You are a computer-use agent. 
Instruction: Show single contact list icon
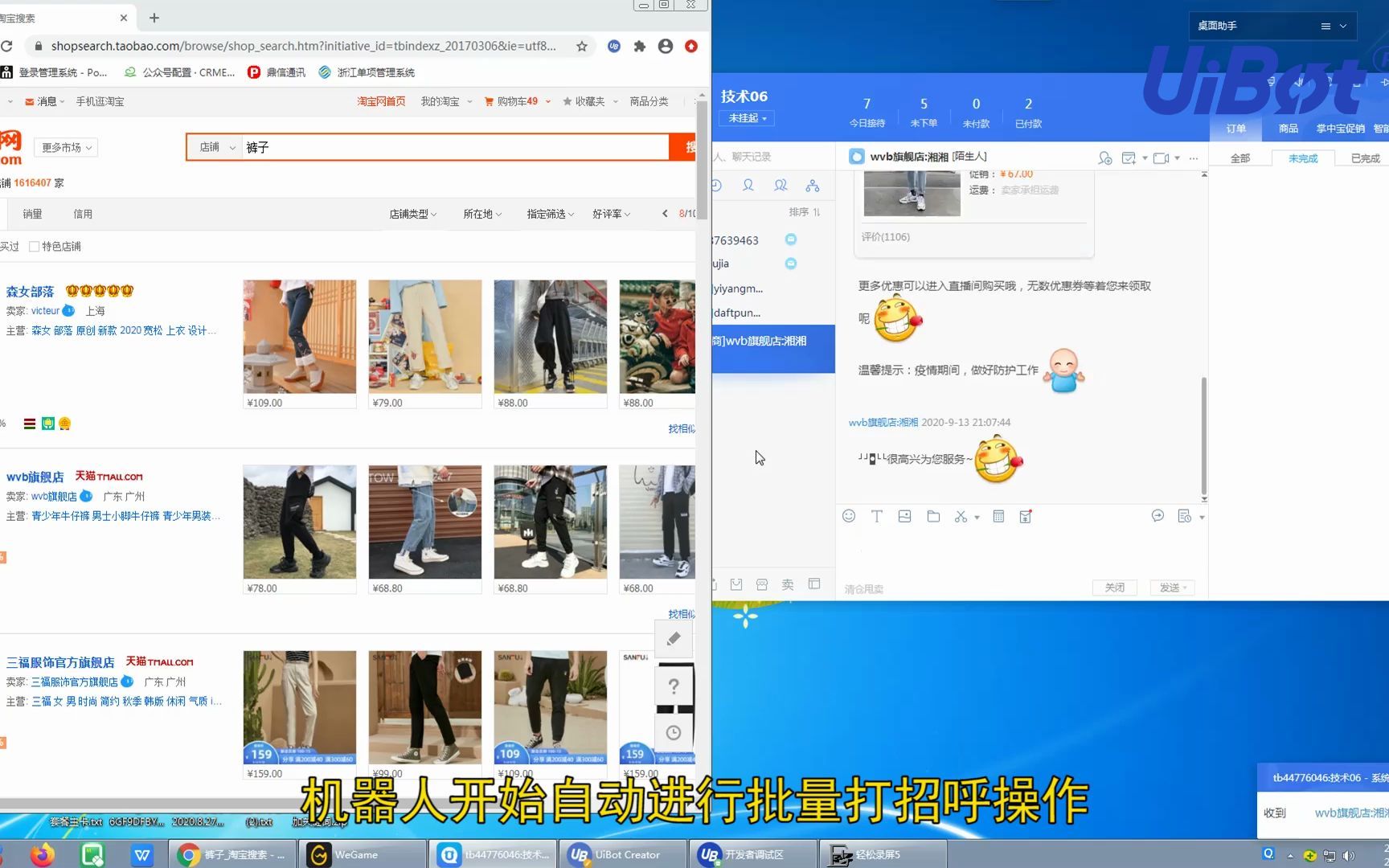point(748,186)
